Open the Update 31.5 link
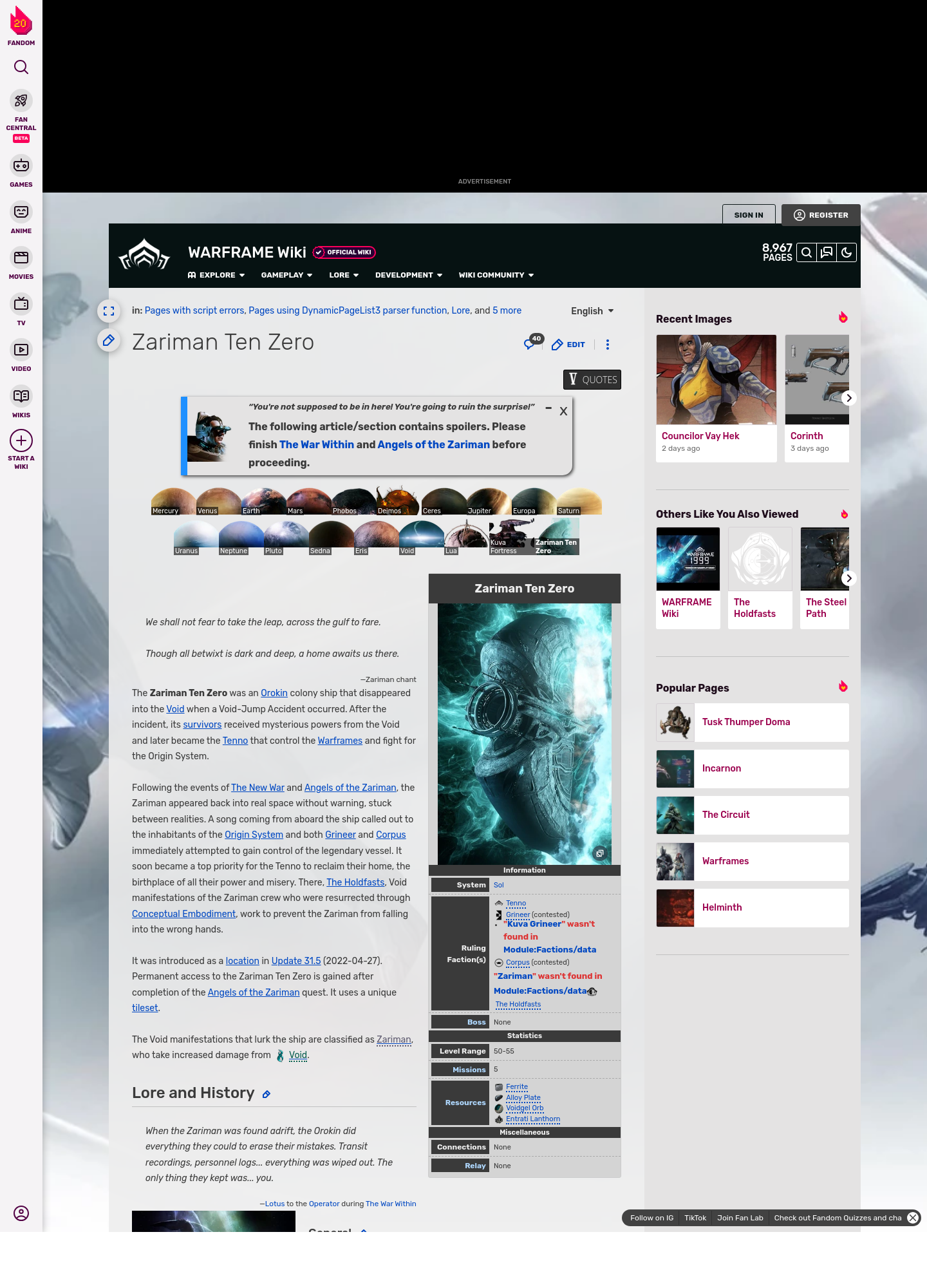927x1288 pixels. click(x=296, y=961)
